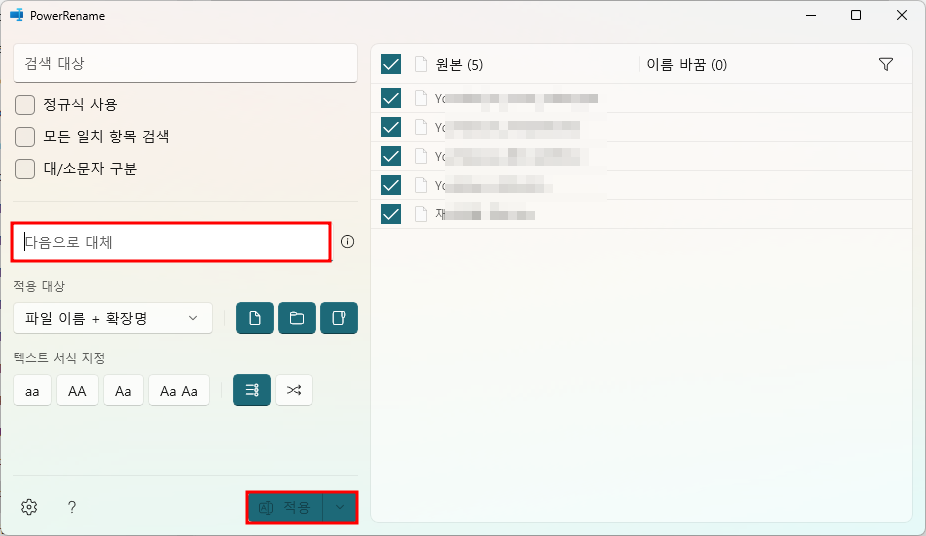The image size is (926, 536).
Task: Uncheck the third file row checkbox
Action: [x=391, y=156]
